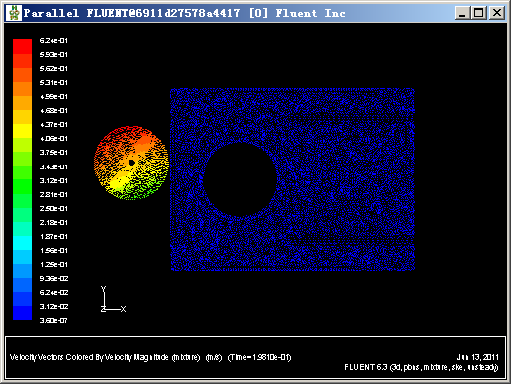The image size is (512, 384).
Task: Click the legend value 9.36e-02
Action: coord(53,278)
